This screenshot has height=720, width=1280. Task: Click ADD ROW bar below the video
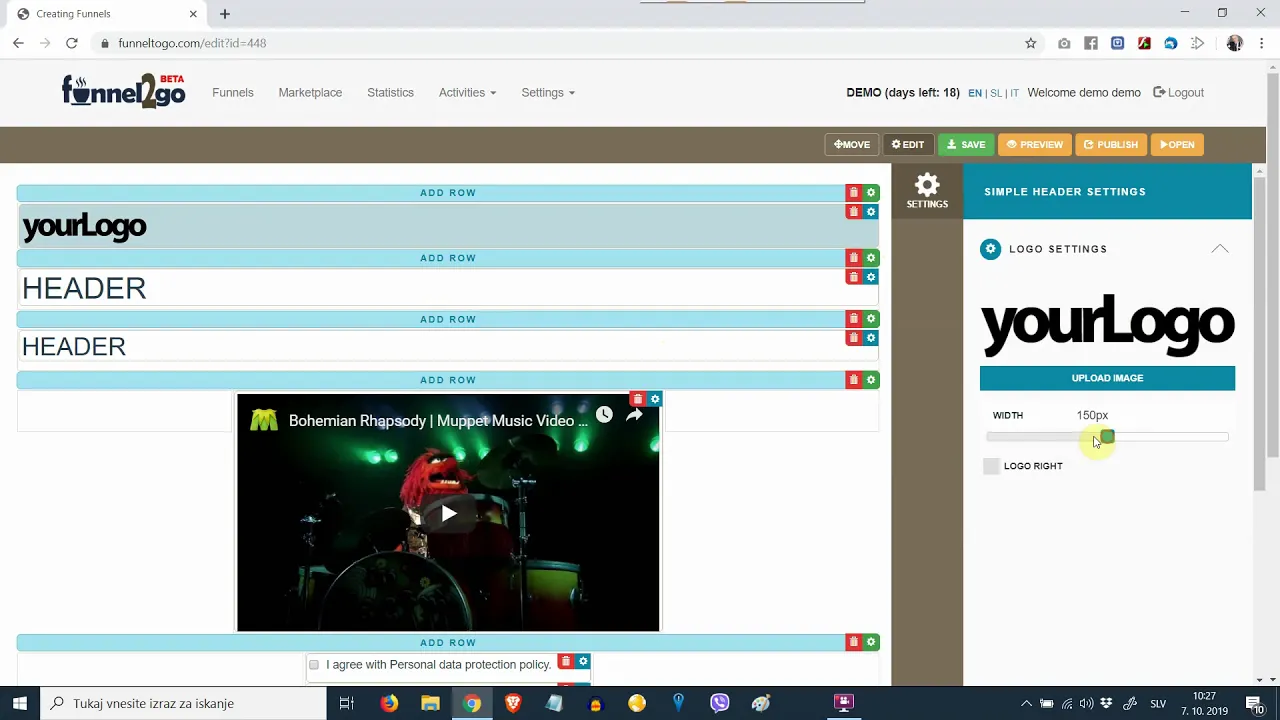448,642
